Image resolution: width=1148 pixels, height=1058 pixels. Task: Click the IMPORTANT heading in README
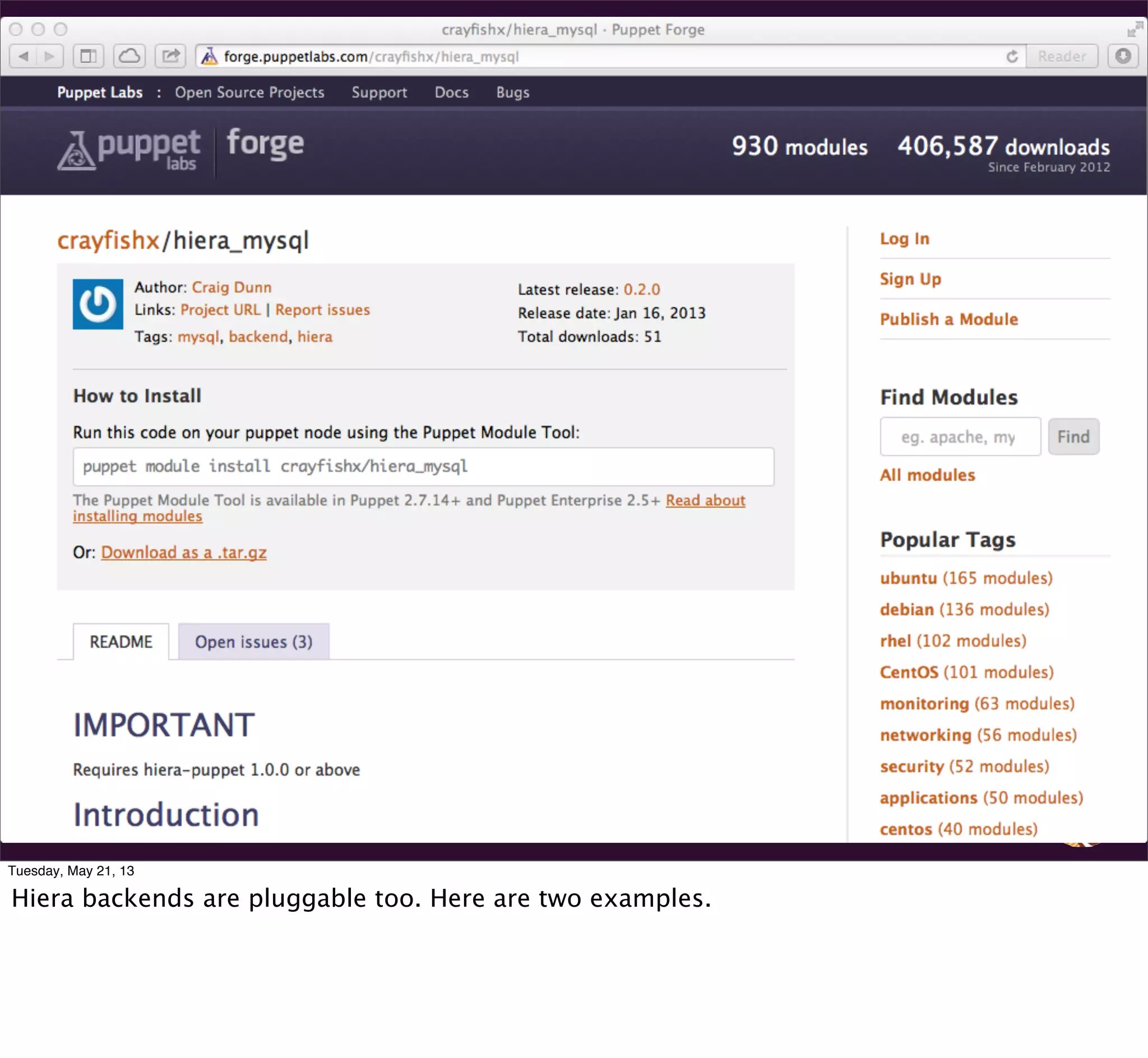tap(164, 725)
